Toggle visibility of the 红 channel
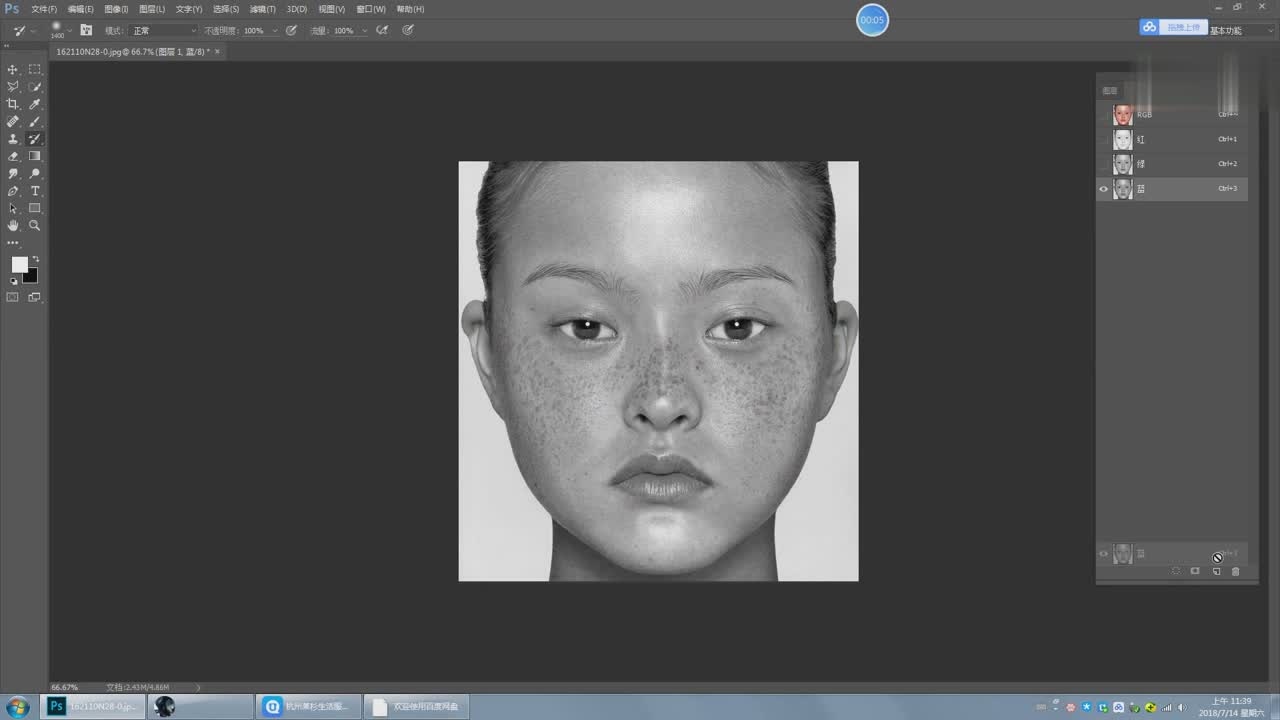 (1105, 139)
